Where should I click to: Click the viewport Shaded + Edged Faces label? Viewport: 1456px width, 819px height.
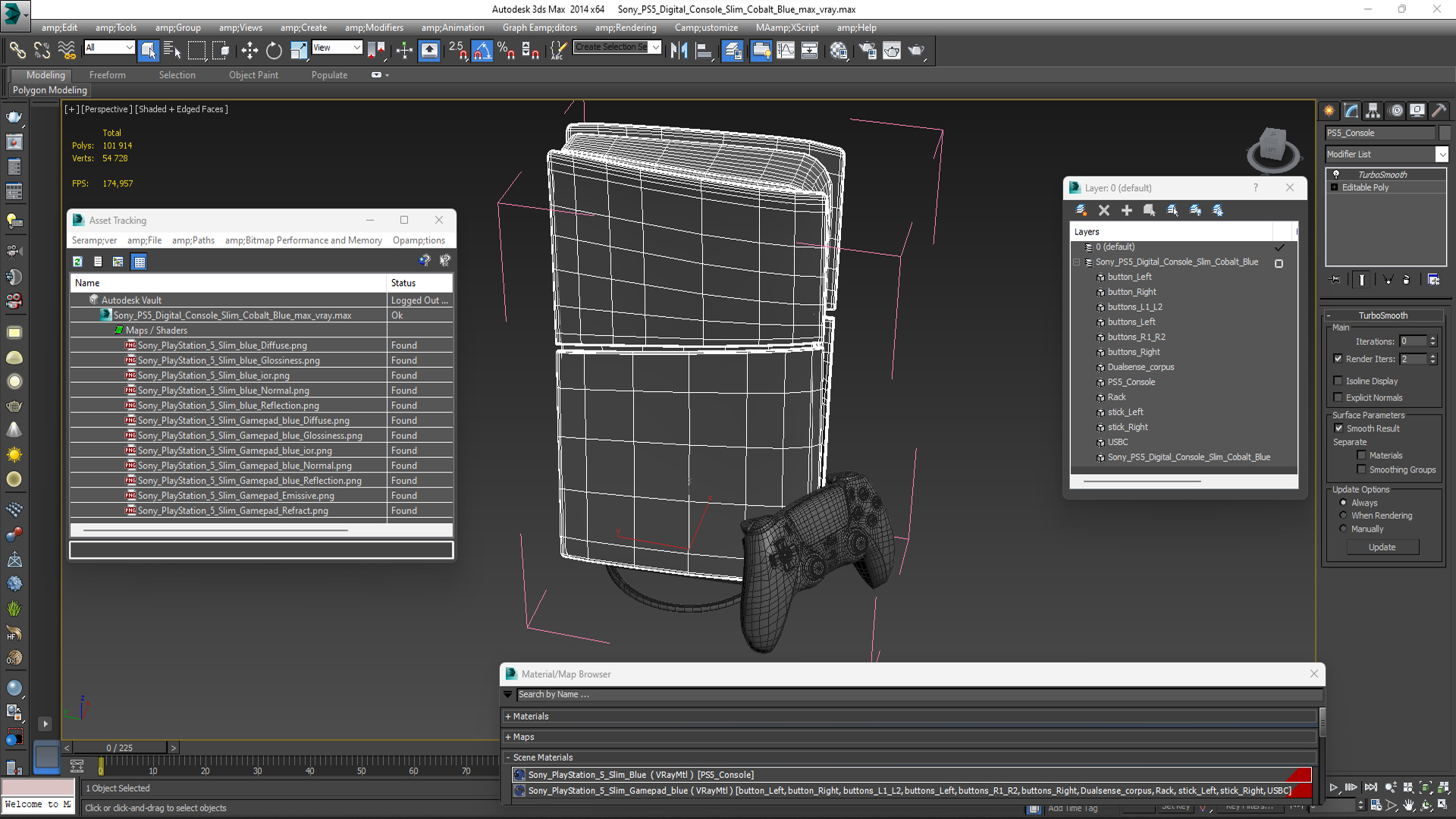[x=181, y=109]
